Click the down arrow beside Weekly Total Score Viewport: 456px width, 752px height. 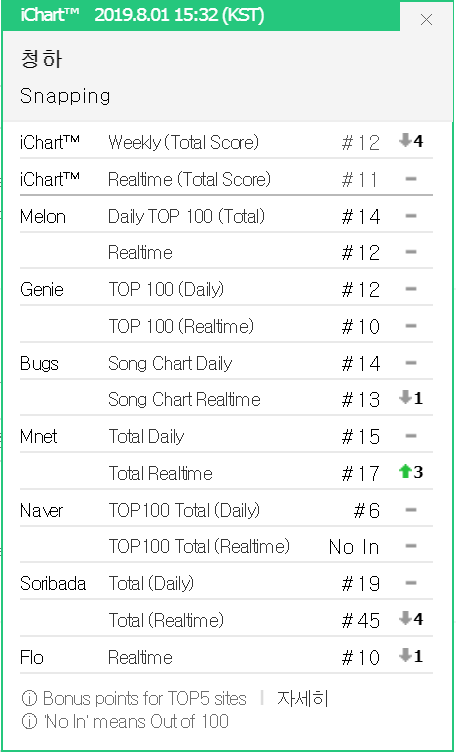pyautogui.click(x=405, y=141)
